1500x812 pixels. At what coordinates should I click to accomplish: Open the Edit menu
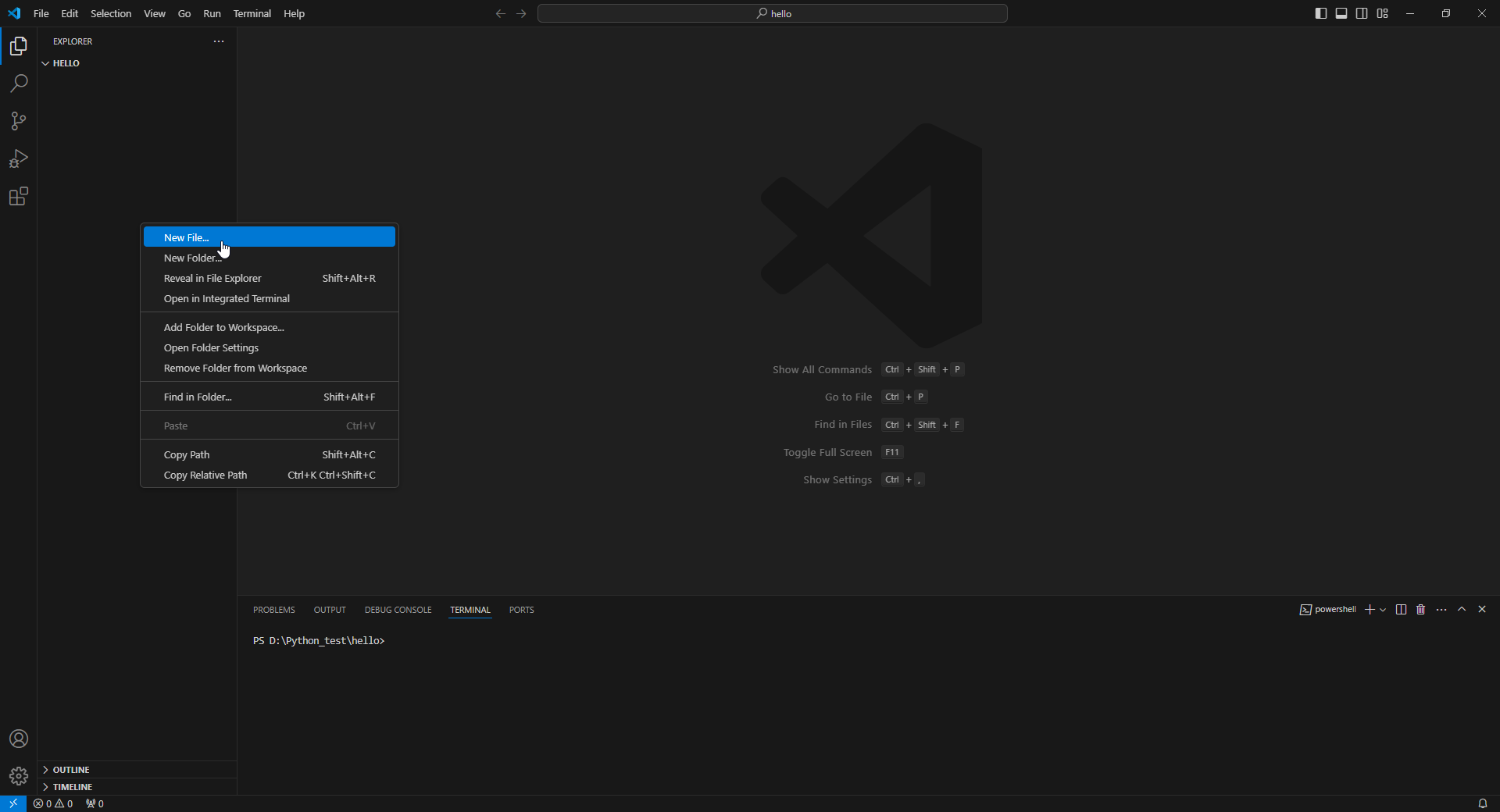point(70,13)
